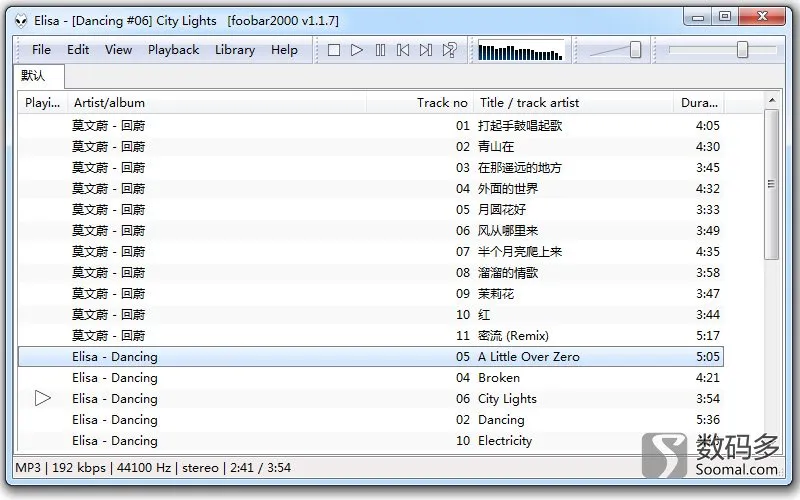Sort by Title / track artist header
Viewport: 800px width, 500px height.
[x=573, y=103]
